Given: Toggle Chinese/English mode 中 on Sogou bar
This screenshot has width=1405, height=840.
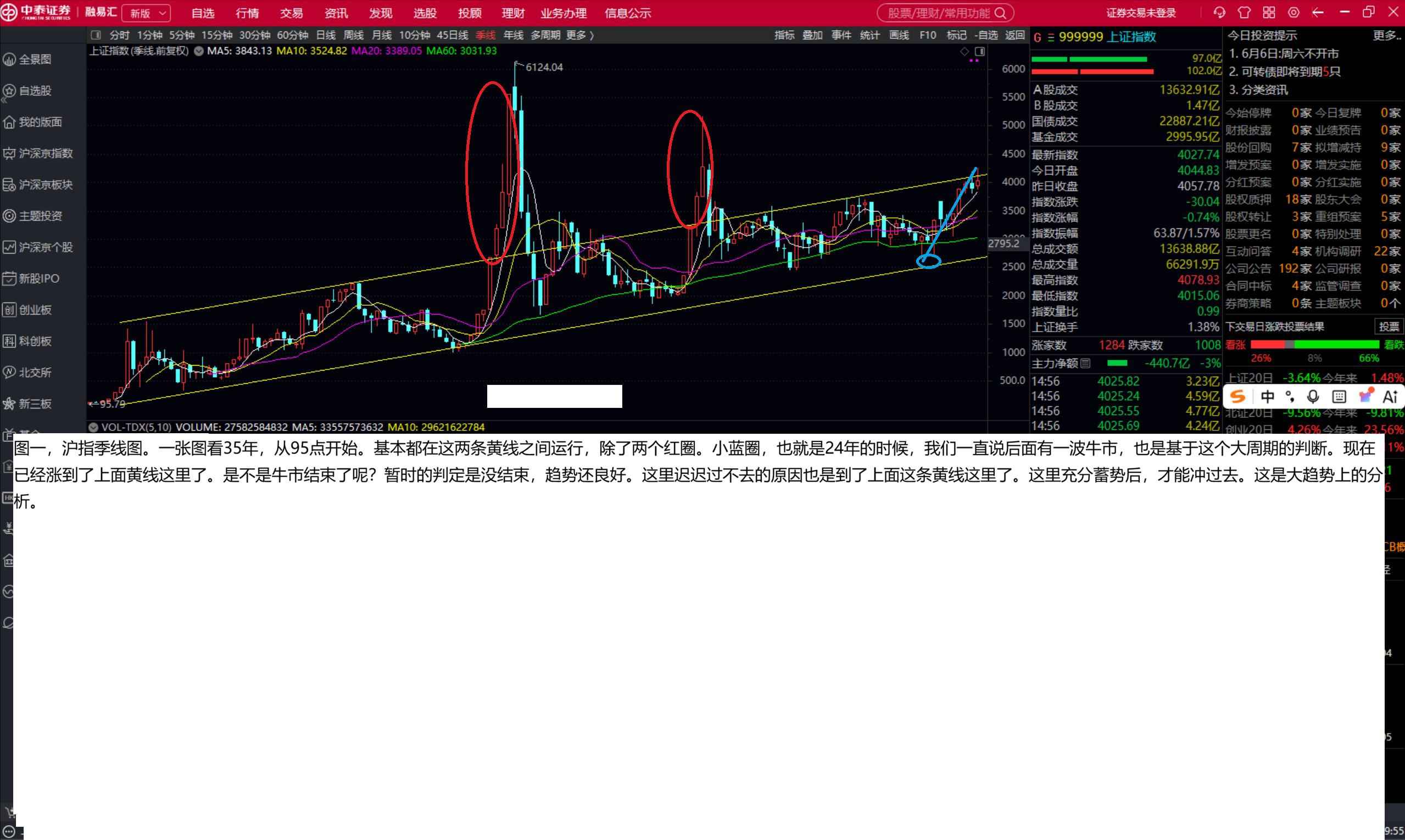Looking at the screenshot, I should point(1267,396).
